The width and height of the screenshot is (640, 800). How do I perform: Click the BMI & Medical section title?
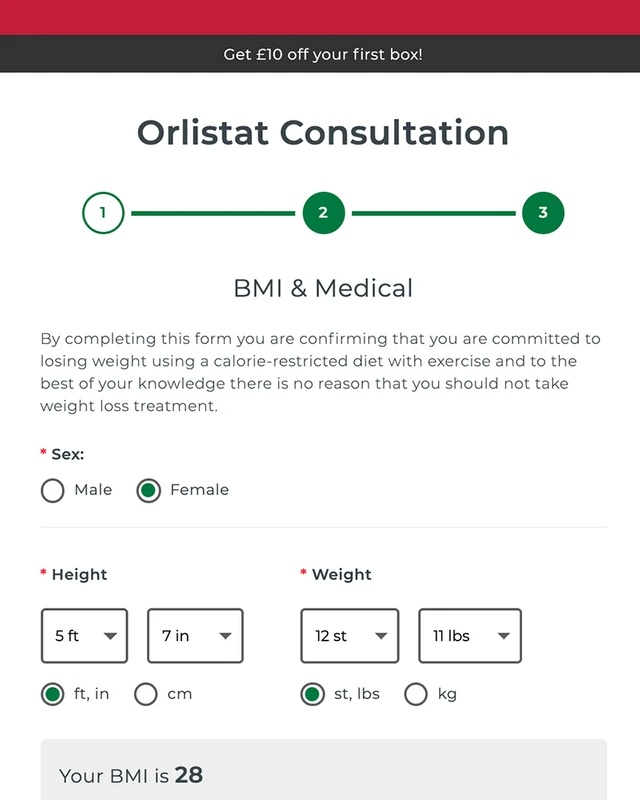[x=323, y=288]
